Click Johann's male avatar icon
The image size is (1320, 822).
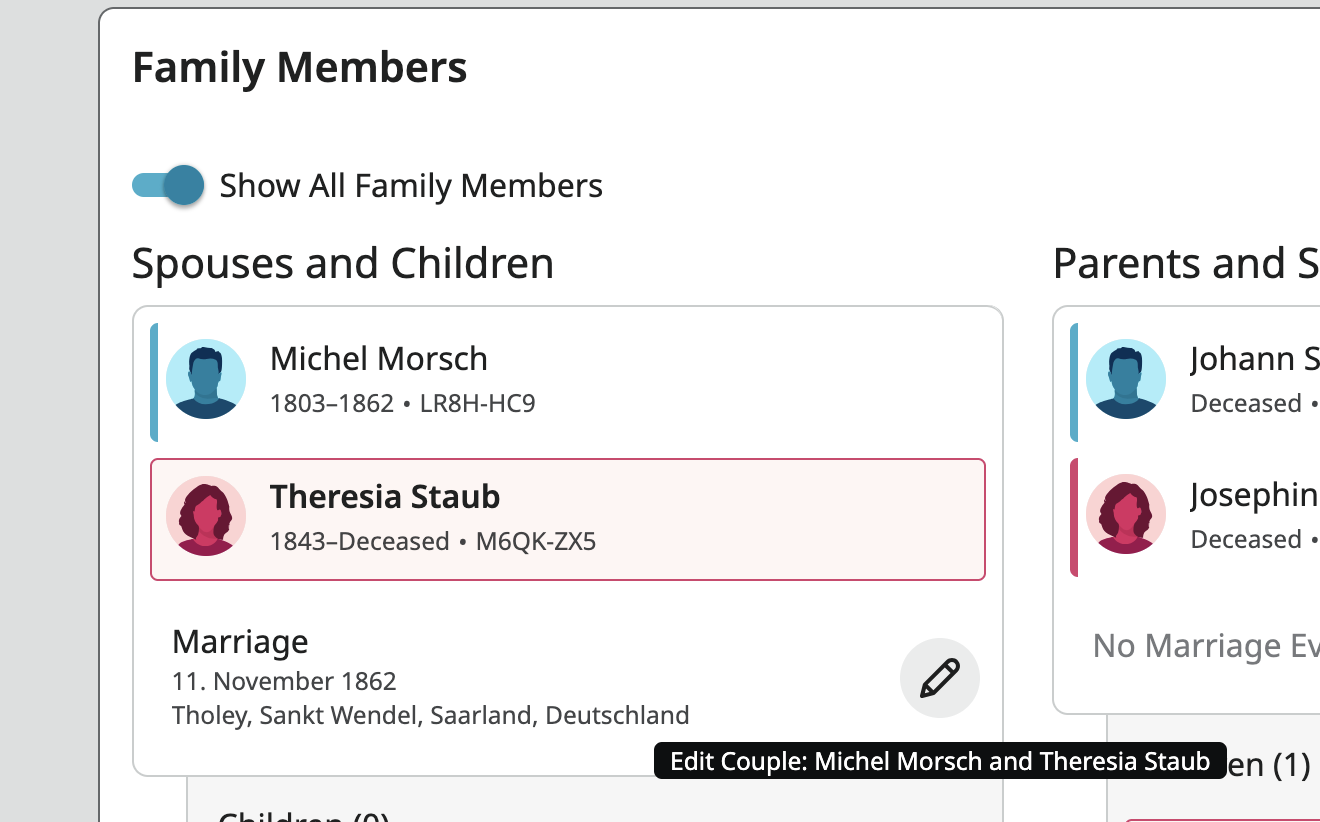click(x=1126, y=379)
